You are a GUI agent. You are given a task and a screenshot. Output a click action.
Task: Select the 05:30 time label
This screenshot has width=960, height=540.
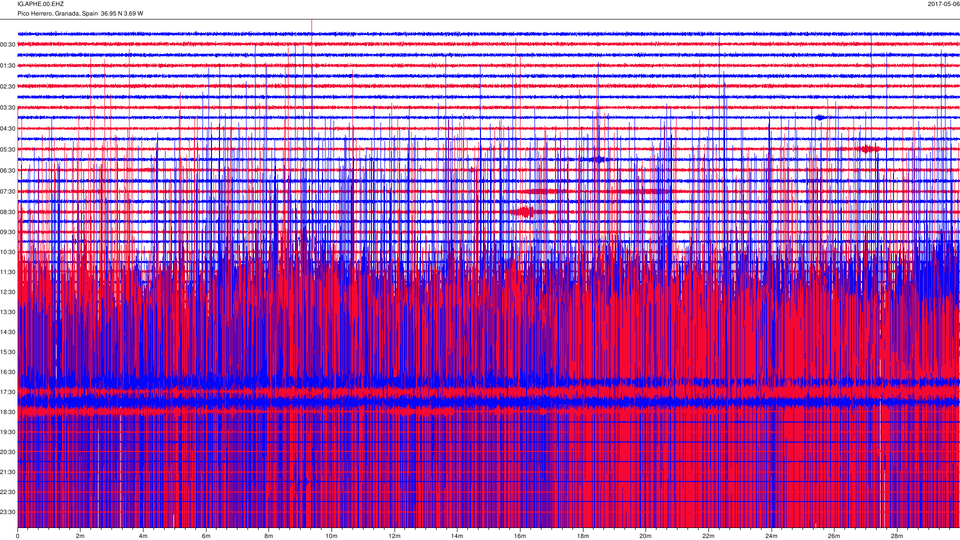point(8,150)
